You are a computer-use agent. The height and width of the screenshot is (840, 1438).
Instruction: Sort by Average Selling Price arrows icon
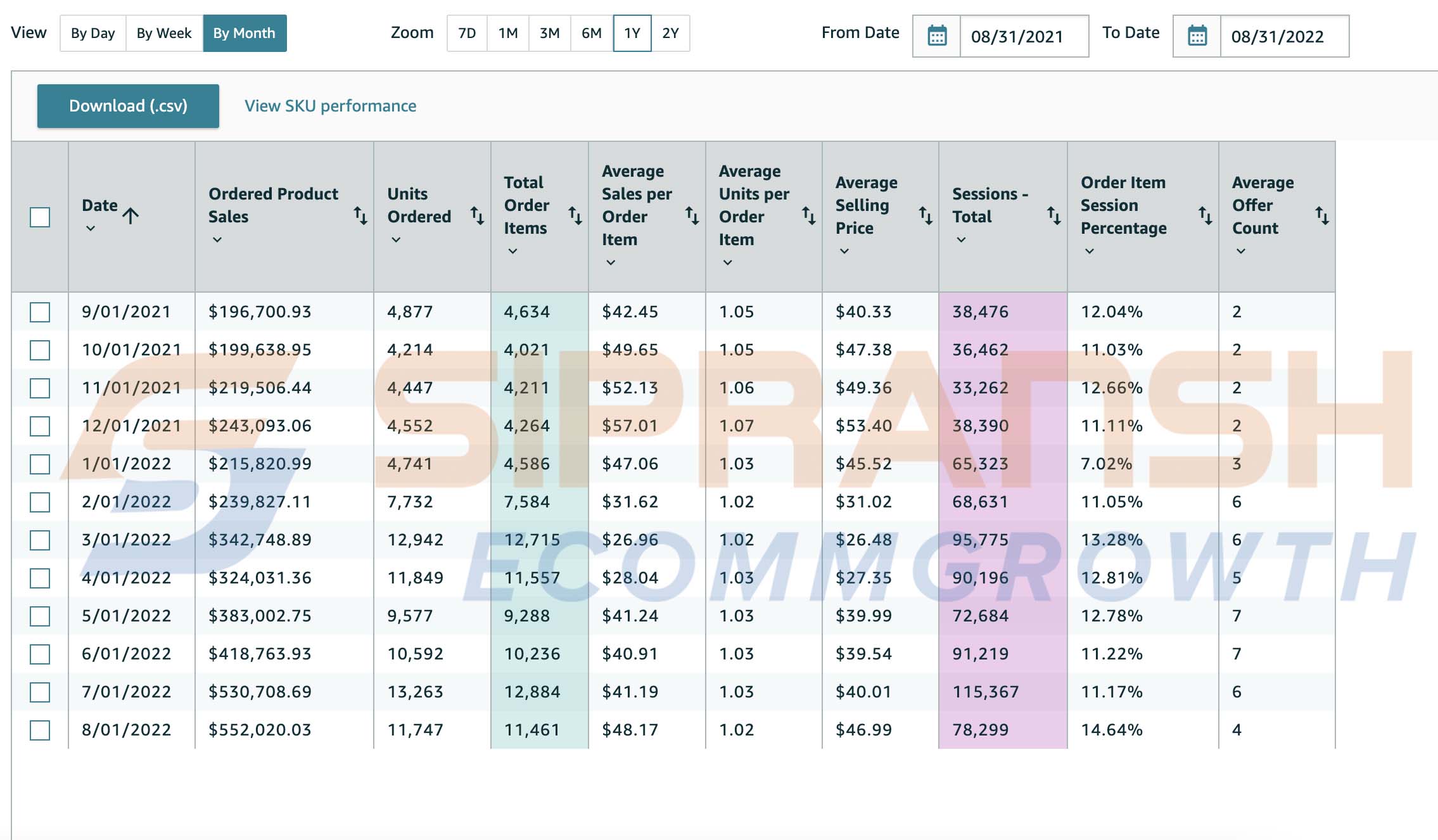tap(926, 216)
